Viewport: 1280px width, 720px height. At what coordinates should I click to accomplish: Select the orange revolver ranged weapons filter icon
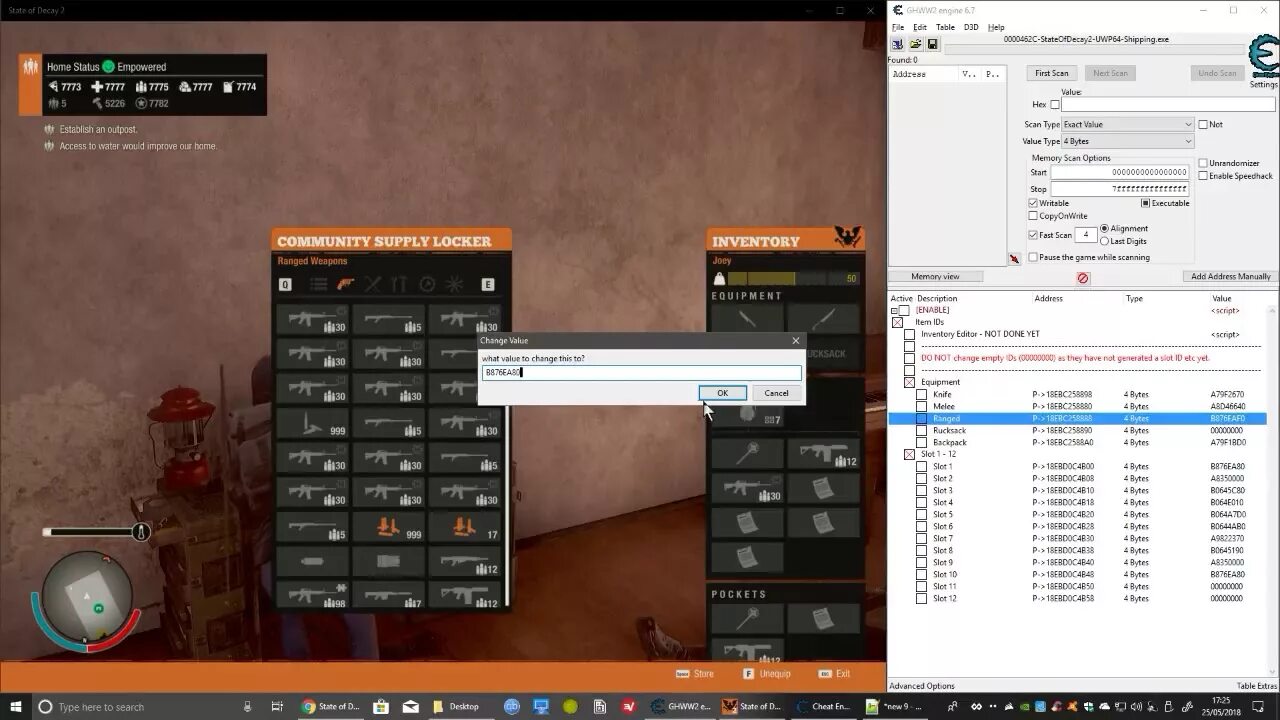[346, 285]
